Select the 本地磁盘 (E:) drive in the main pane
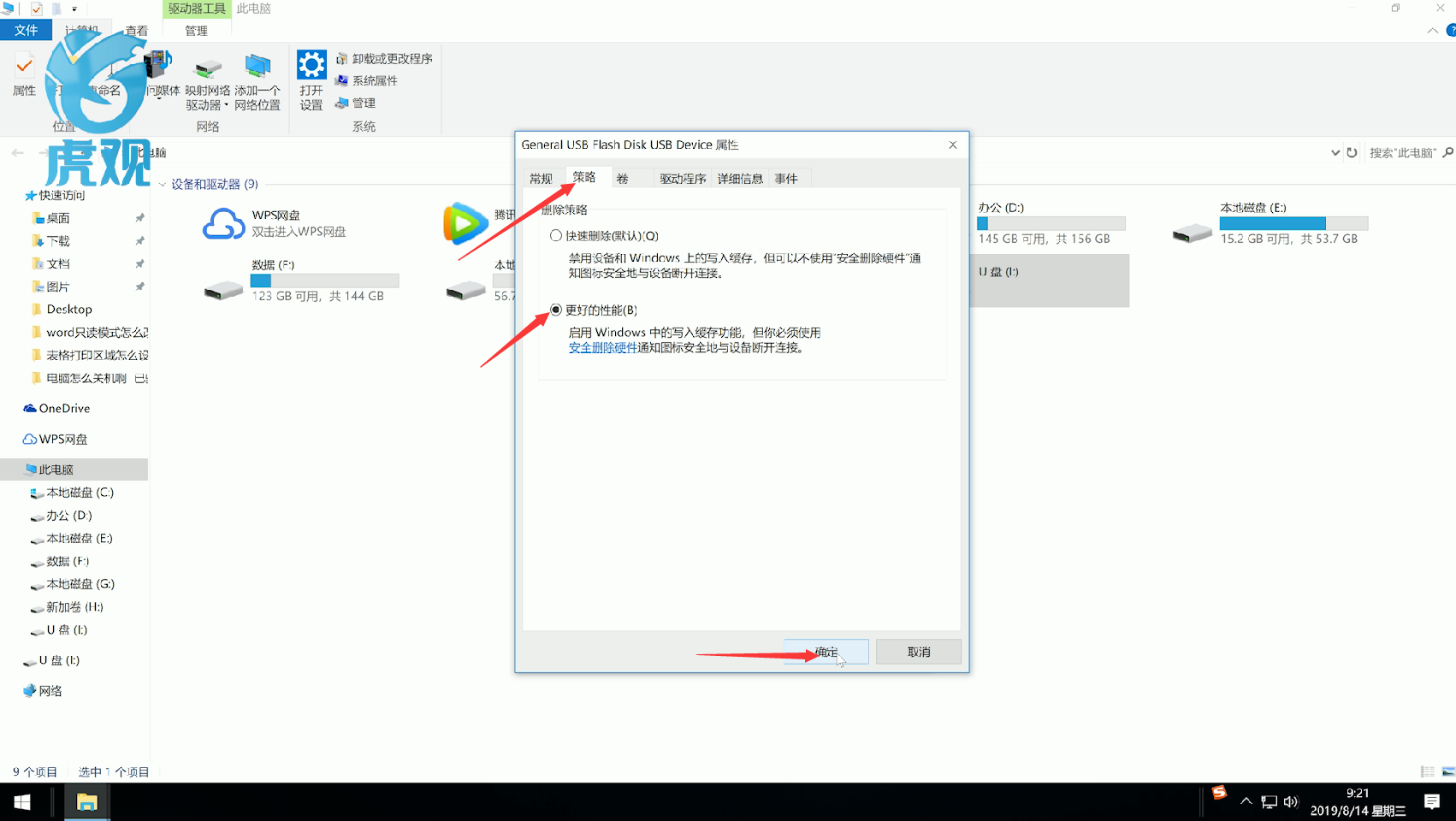The height and width of the screenshot is (821, 1456). [x=1193, y=233]
